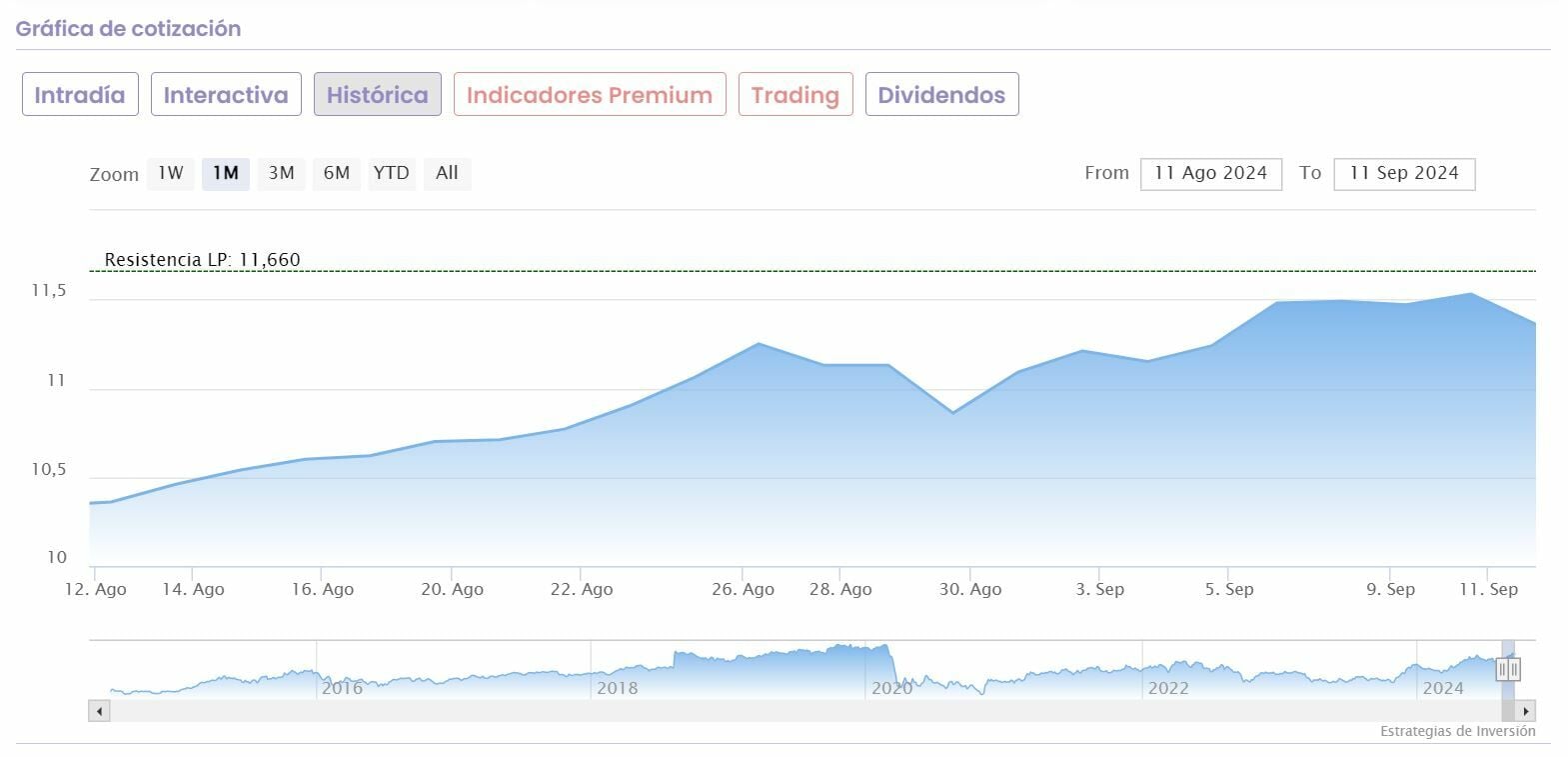Go to the Trading tab

[794, 95]
